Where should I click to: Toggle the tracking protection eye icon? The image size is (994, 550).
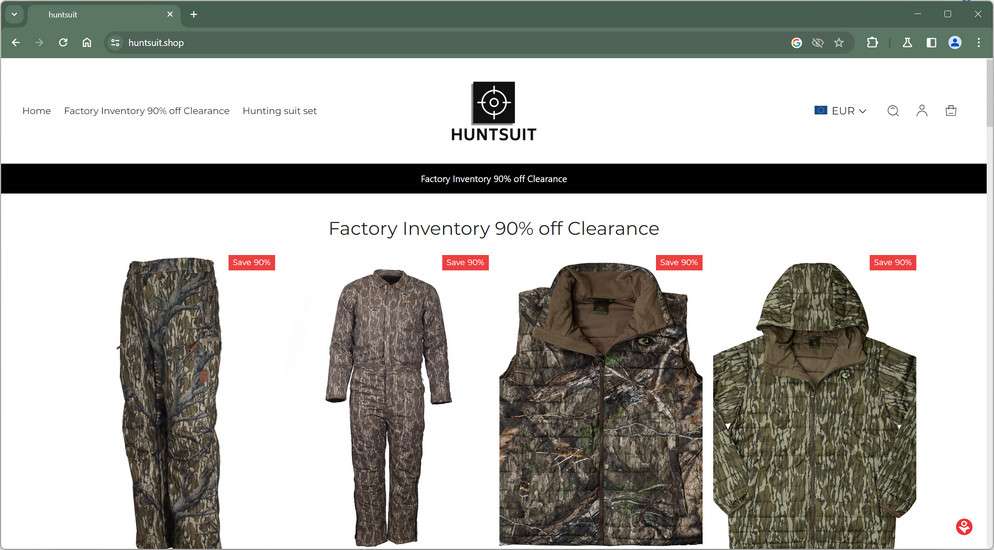tap(818, 42)
